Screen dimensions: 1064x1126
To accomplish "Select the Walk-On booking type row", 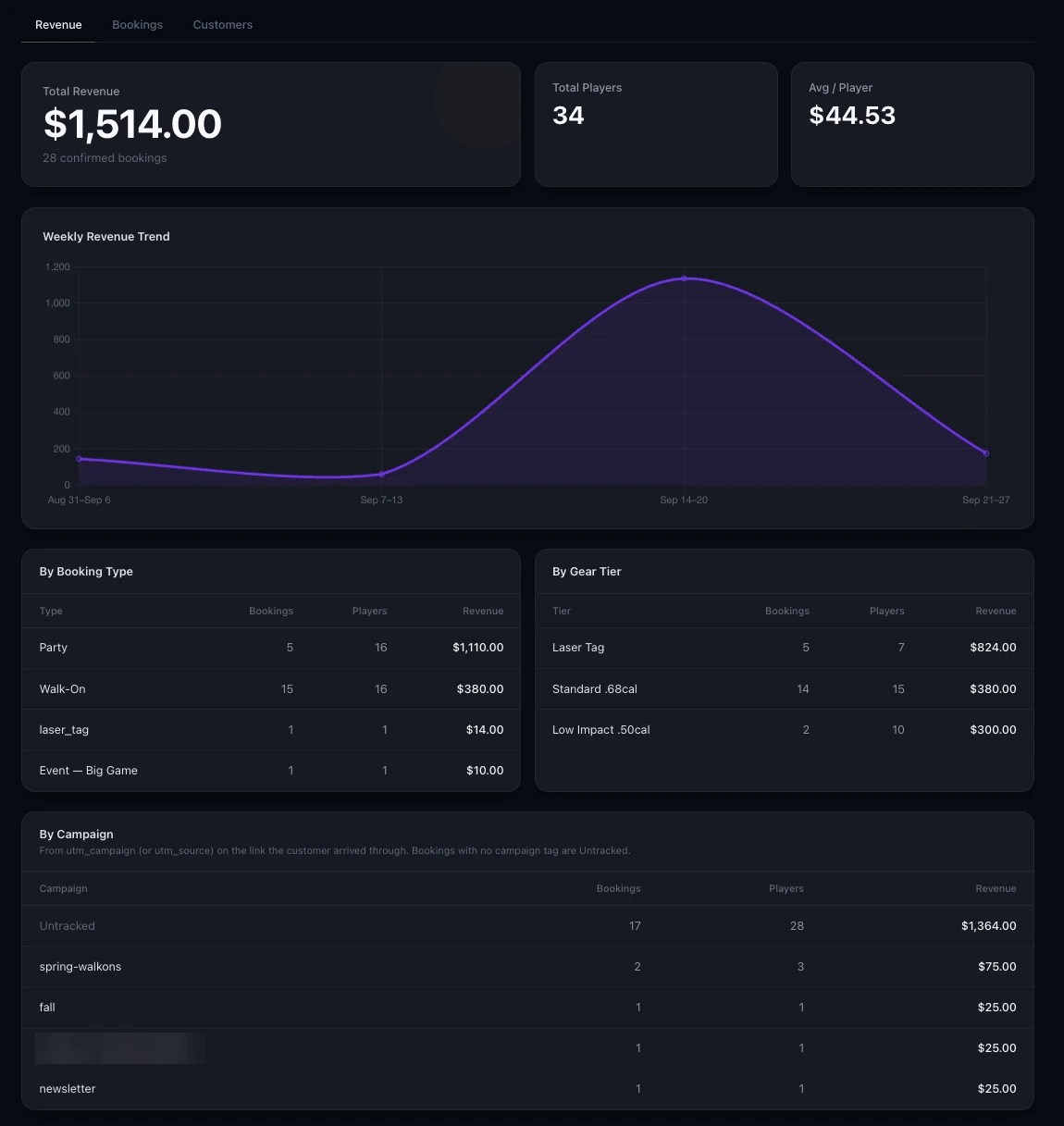I will pyautogui.click(x=271, y=689).
